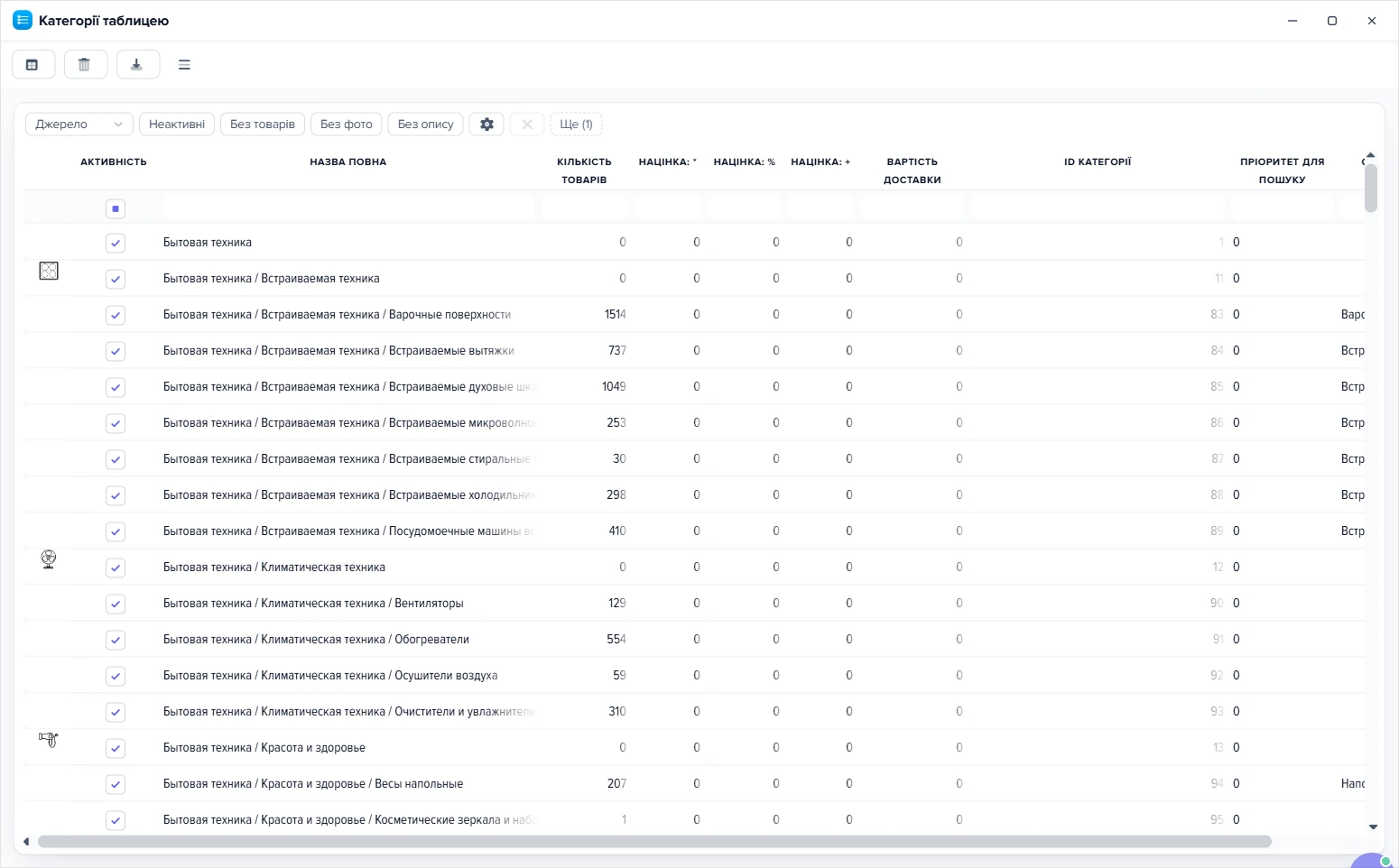Apply the Без фото filter
Screen dimensions: 1399x868
click(347, 125)
